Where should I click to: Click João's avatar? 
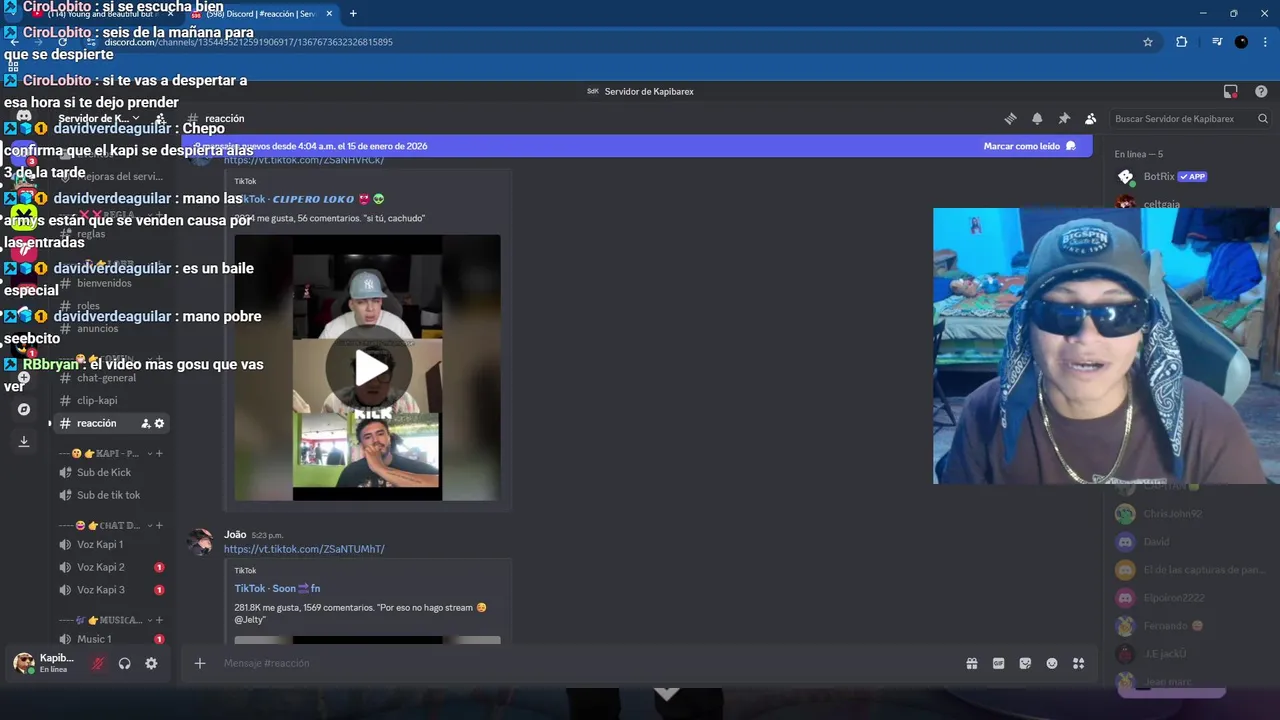point(201,542)
